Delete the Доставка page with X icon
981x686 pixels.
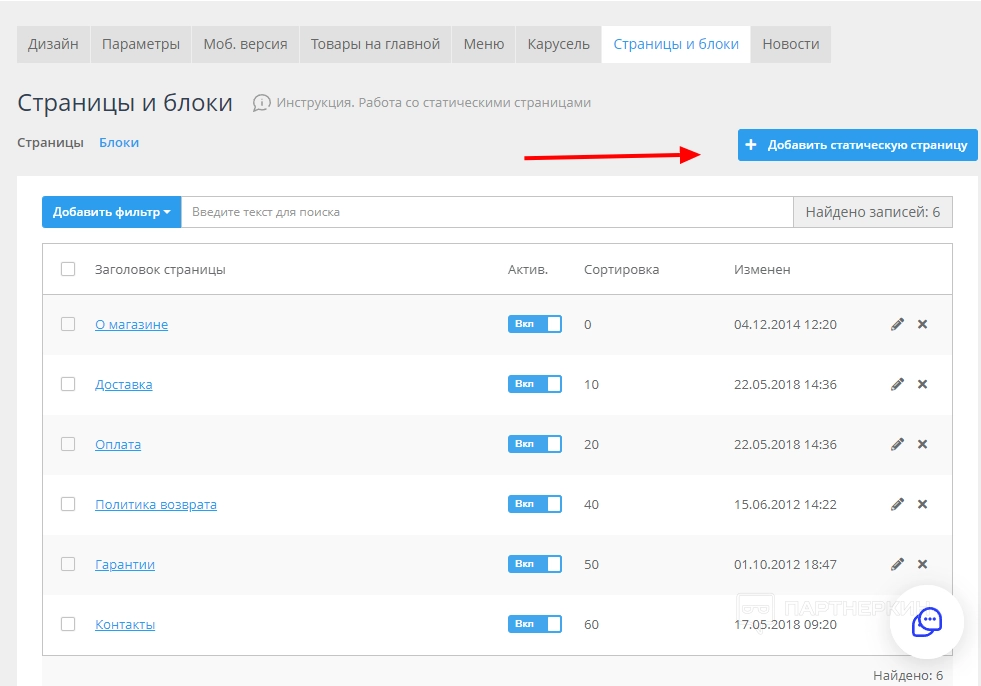922,384
